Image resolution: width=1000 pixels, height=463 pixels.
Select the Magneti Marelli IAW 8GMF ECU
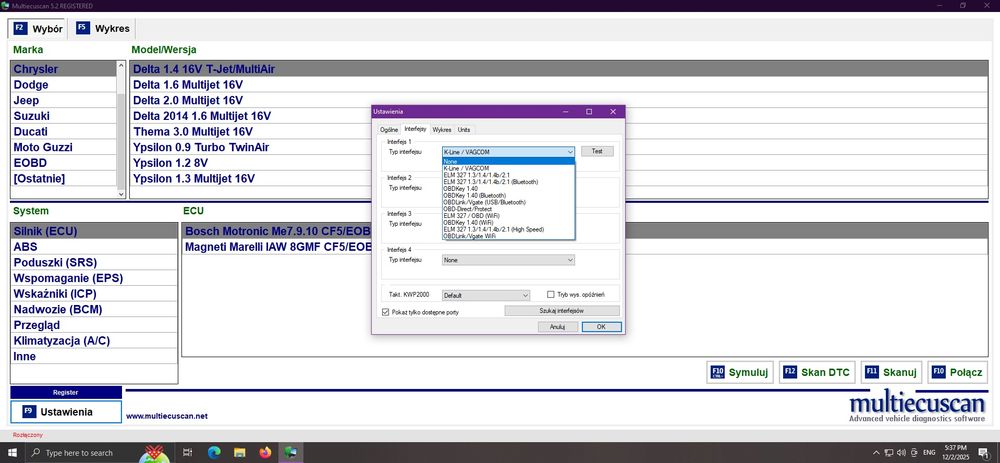585,247
